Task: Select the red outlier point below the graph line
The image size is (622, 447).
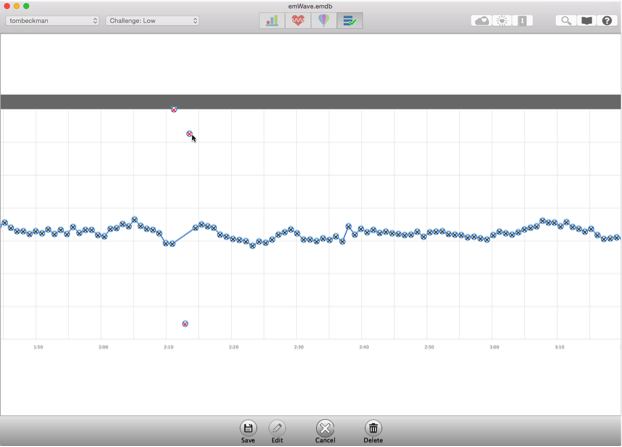Action: 185,324
